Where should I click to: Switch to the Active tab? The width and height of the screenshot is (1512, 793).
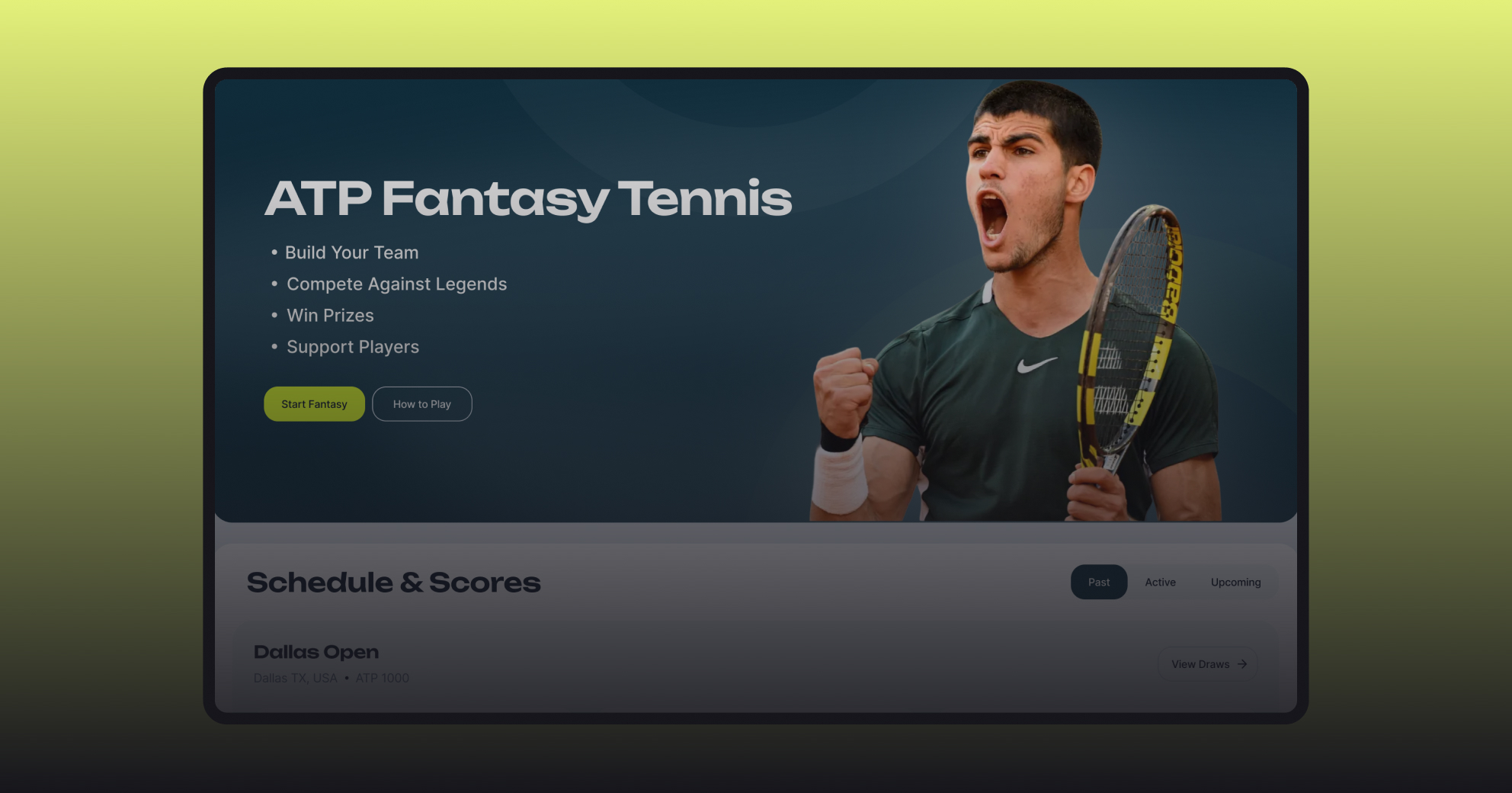pos(1160,583)
